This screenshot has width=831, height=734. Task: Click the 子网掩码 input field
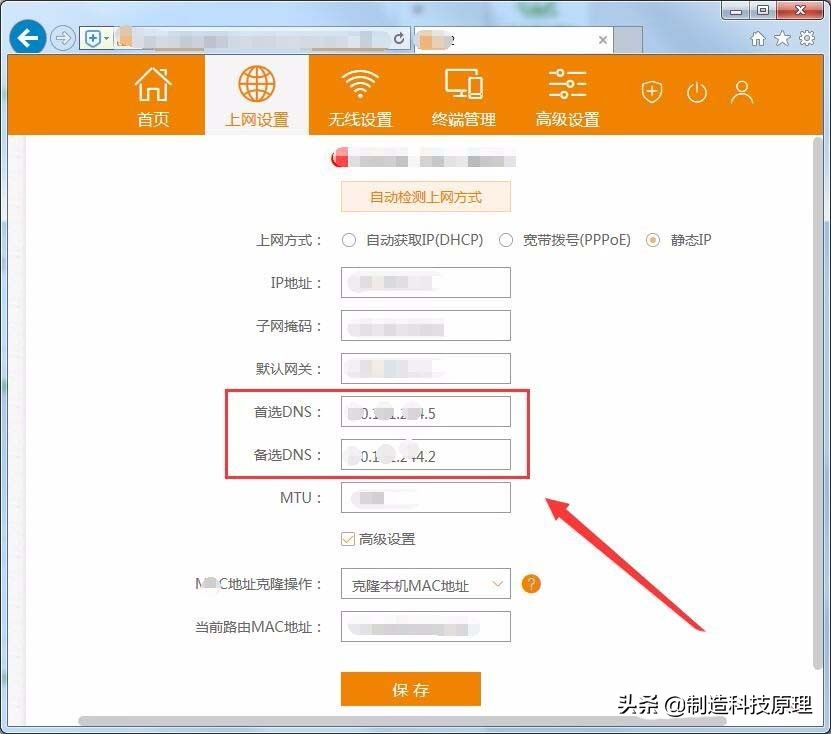point(426,325)
